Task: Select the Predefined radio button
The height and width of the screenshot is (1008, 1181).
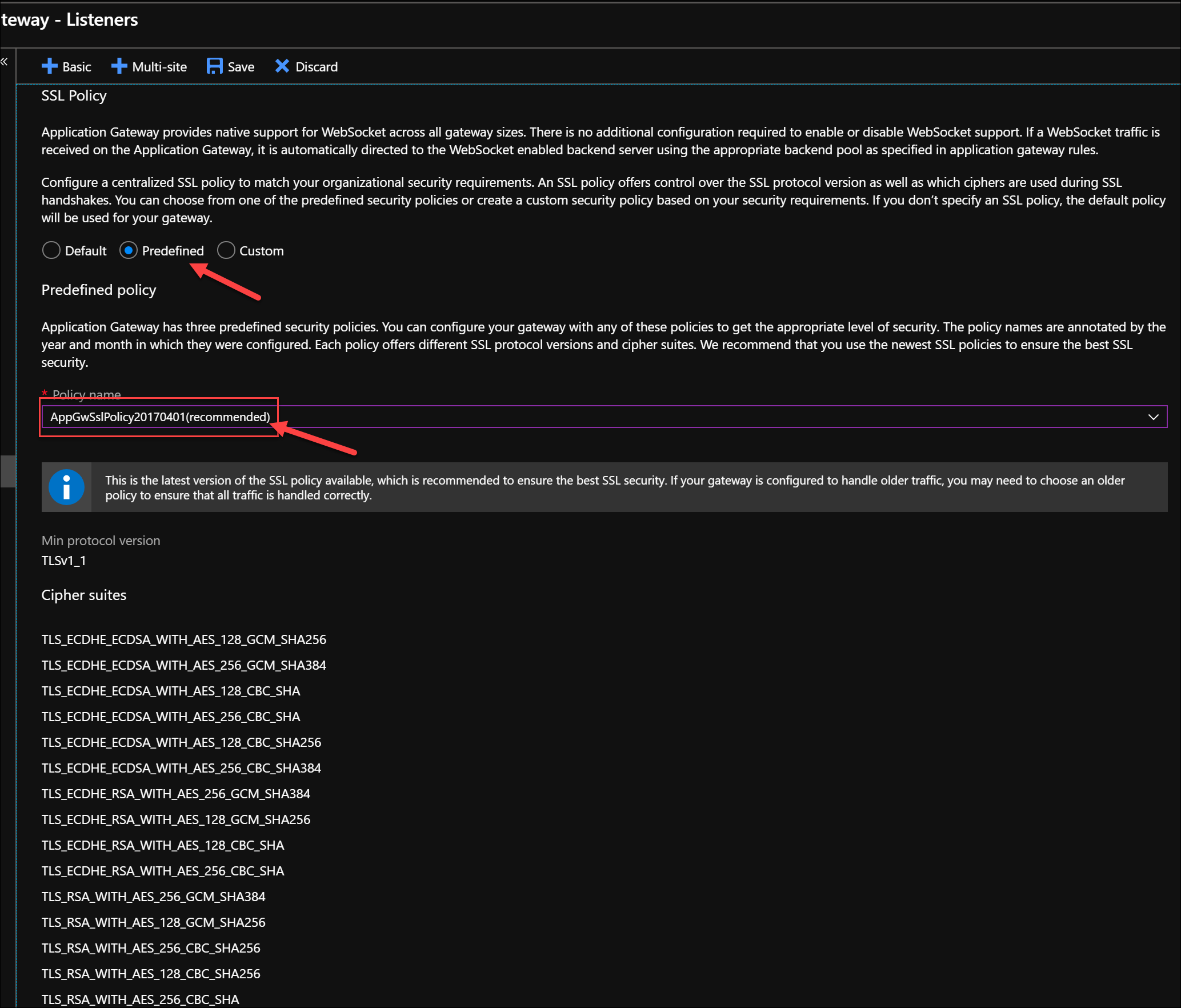Action: click(x=128, y=250)
